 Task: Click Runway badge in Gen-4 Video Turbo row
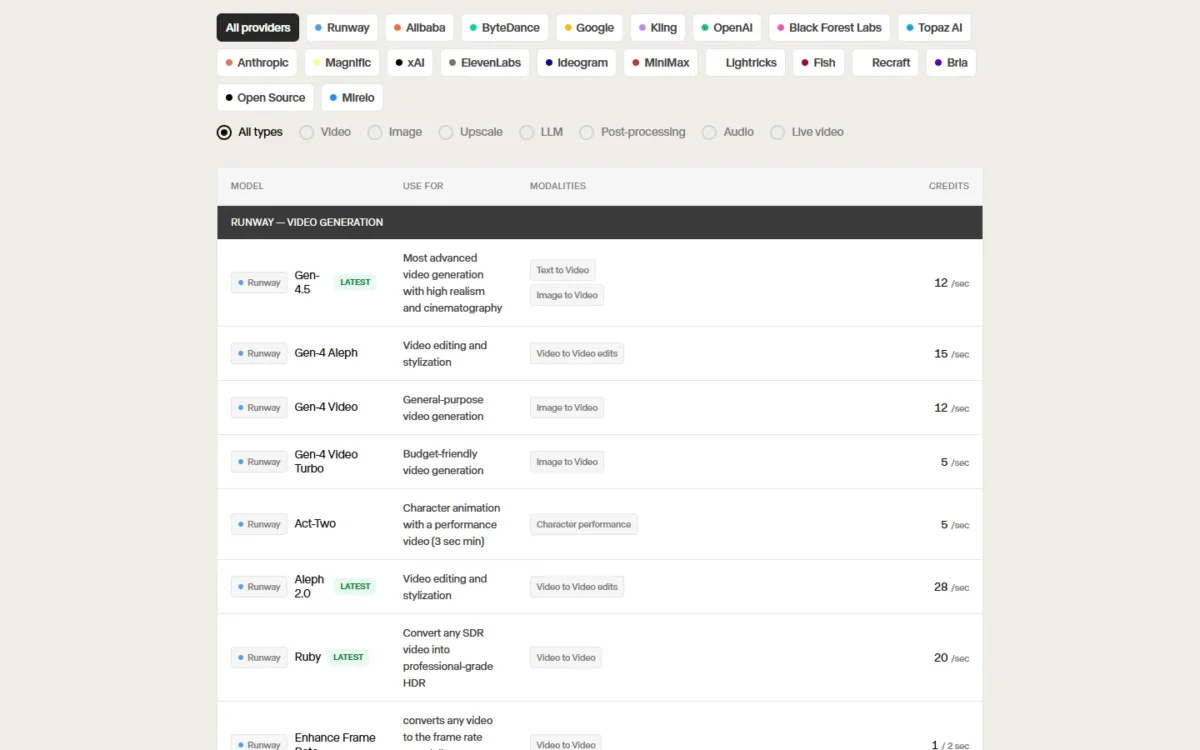(x=259, y=462)
